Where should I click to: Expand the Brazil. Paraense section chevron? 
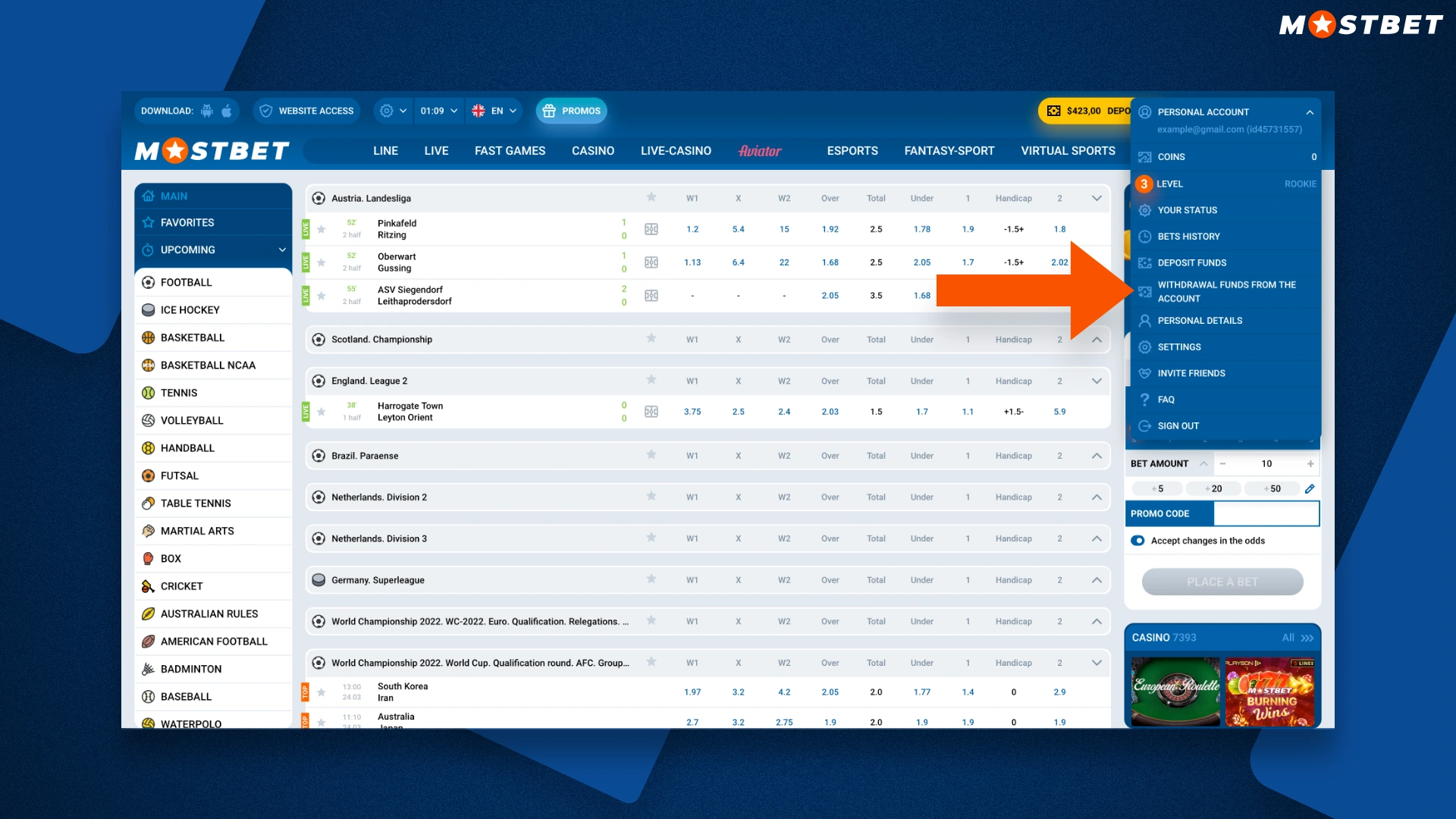pos(1097,456)
